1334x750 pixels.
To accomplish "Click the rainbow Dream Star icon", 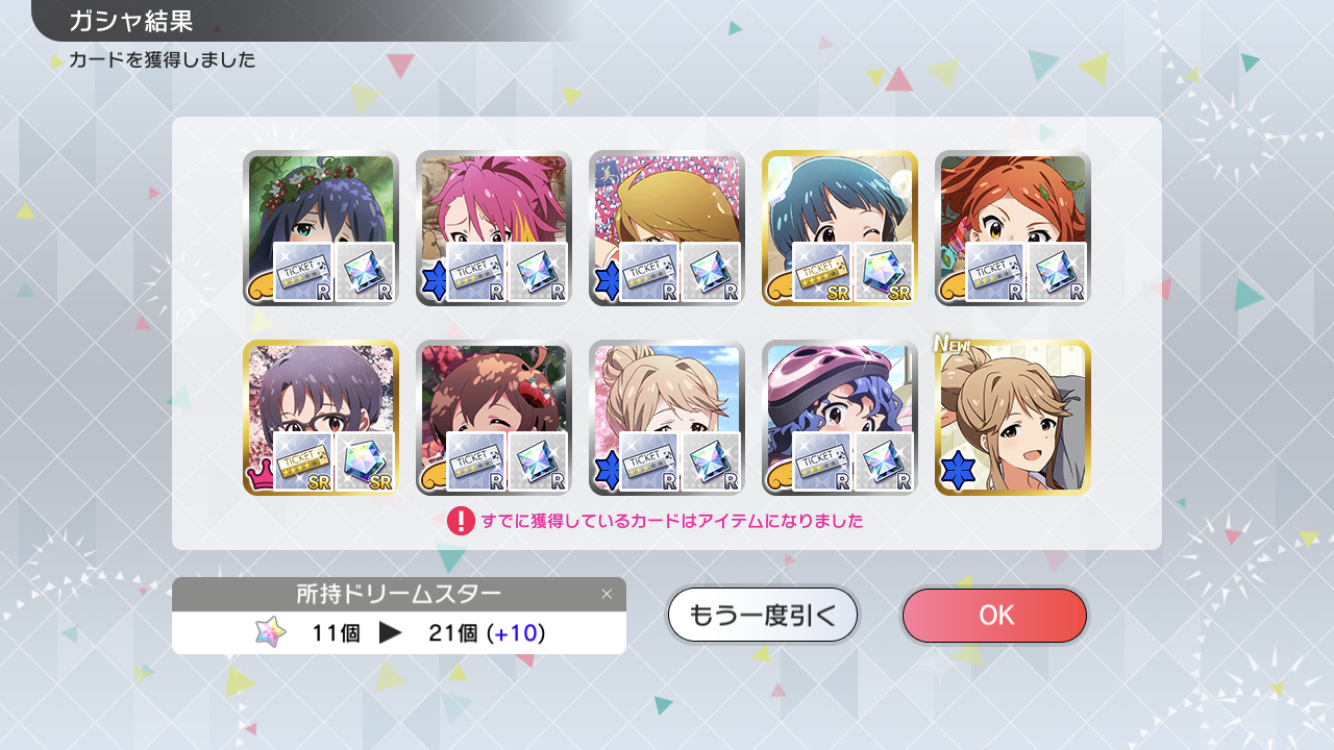I will click(x=270, y=632).
